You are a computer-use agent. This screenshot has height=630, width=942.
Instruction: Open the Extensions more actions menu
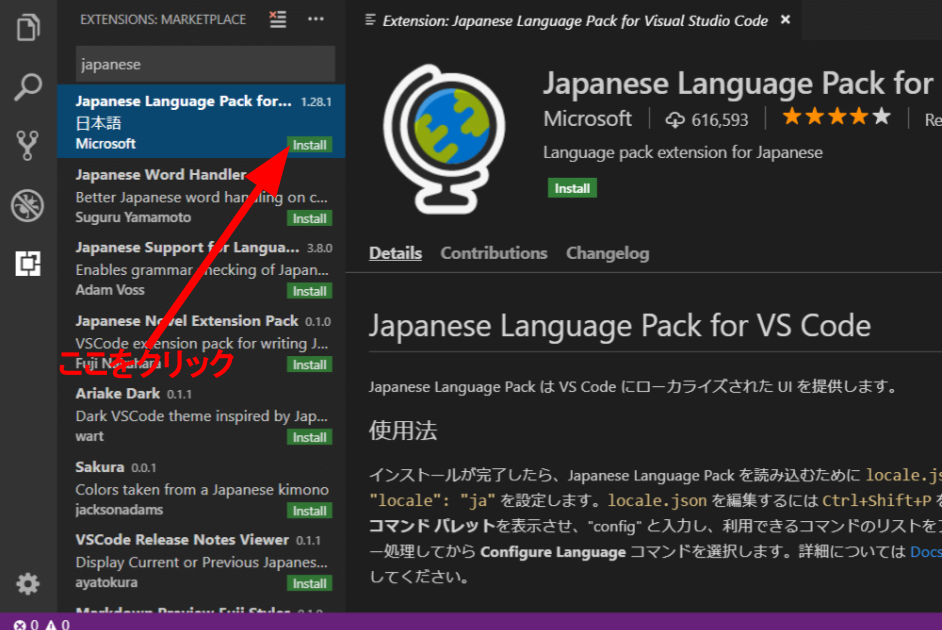pos(315,19)
